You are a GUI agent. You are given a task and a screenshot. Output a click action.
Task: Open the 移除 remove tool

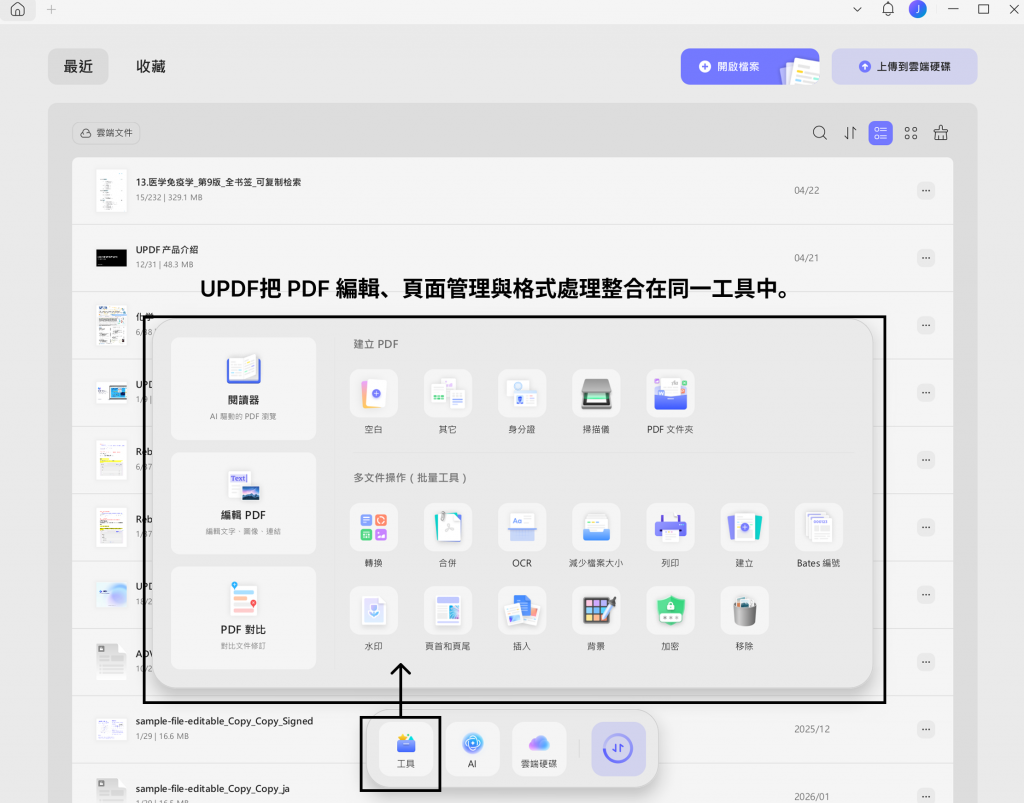click(744, 610)
